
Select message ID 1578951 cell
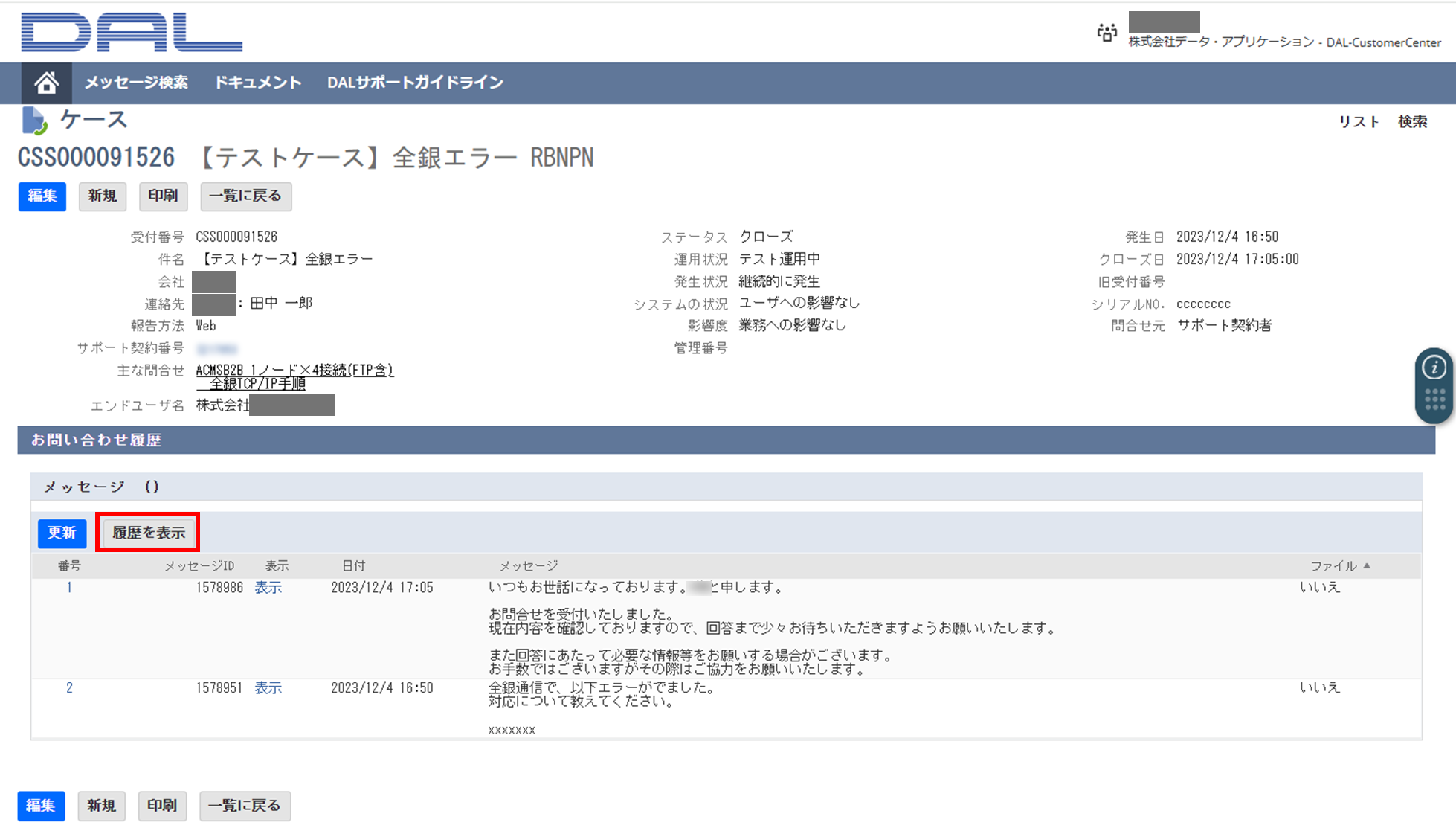(219, 688)
